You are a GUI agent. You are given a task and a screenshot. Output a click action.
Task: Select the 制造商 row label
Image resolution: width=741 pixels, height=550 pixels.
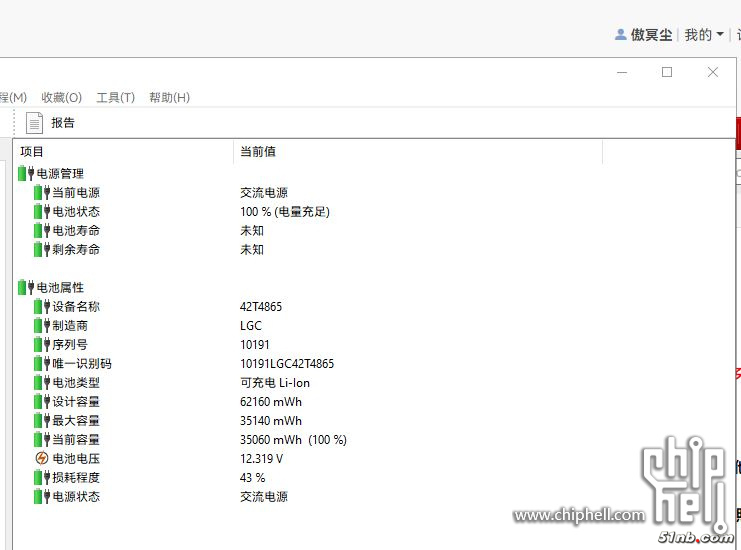click(x=70, y=326)
